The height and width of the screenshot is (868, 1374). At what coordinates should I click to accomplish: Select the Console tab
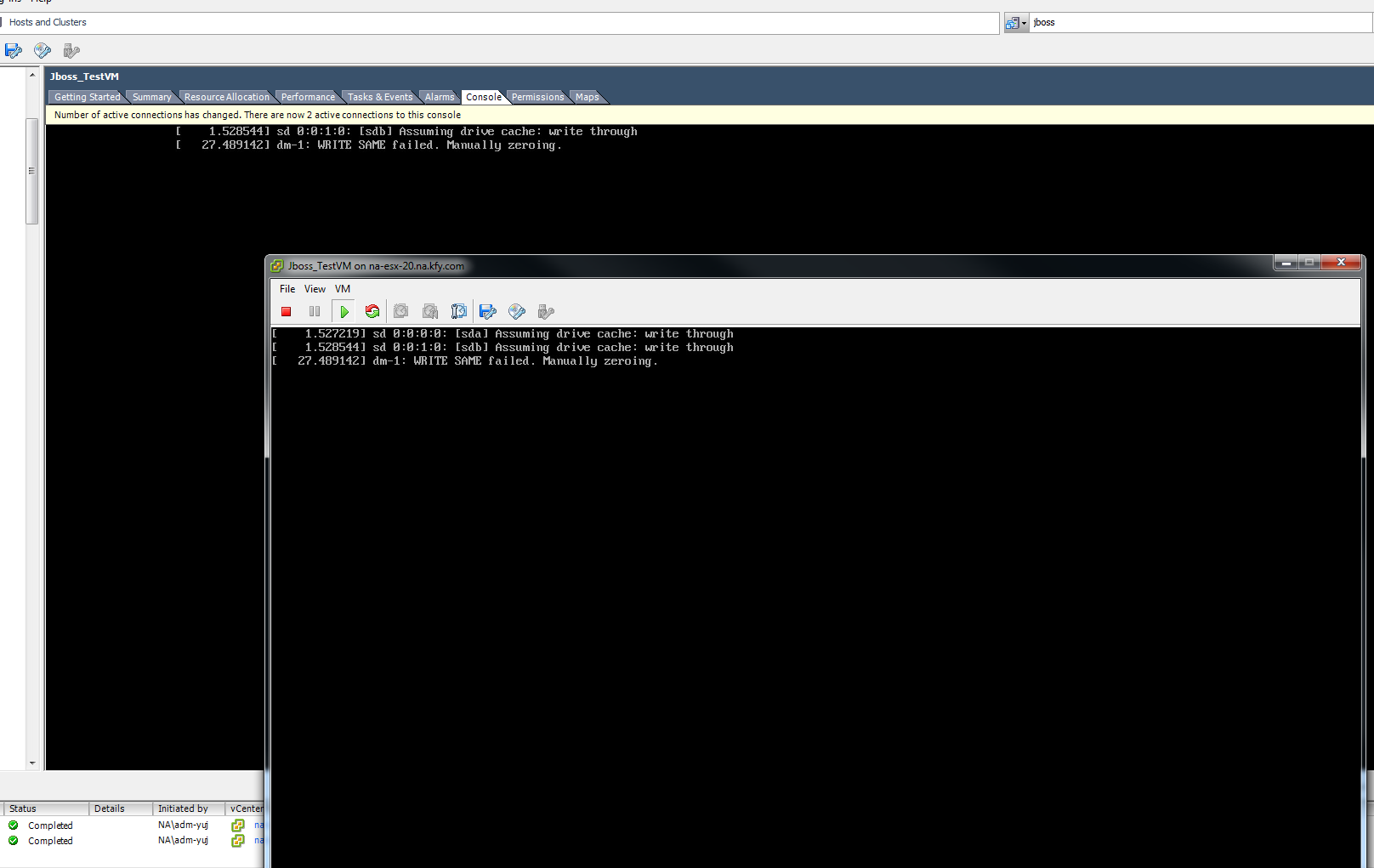[x=484, y=97]
